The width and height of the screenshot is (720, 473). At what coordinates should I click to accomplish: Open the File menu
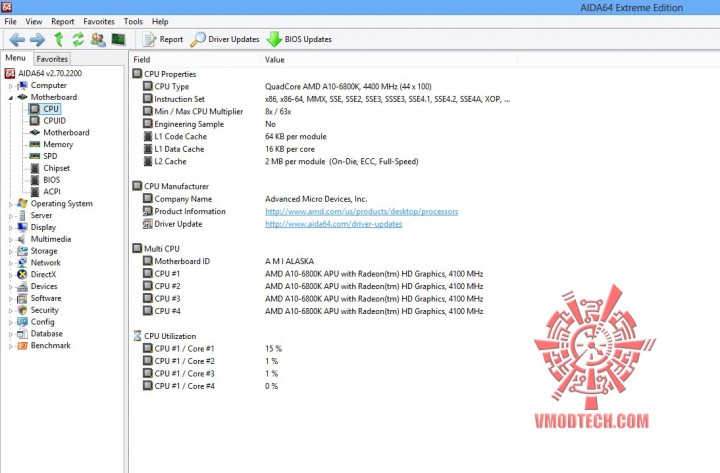pyautogui.click(x=11, y=22)
